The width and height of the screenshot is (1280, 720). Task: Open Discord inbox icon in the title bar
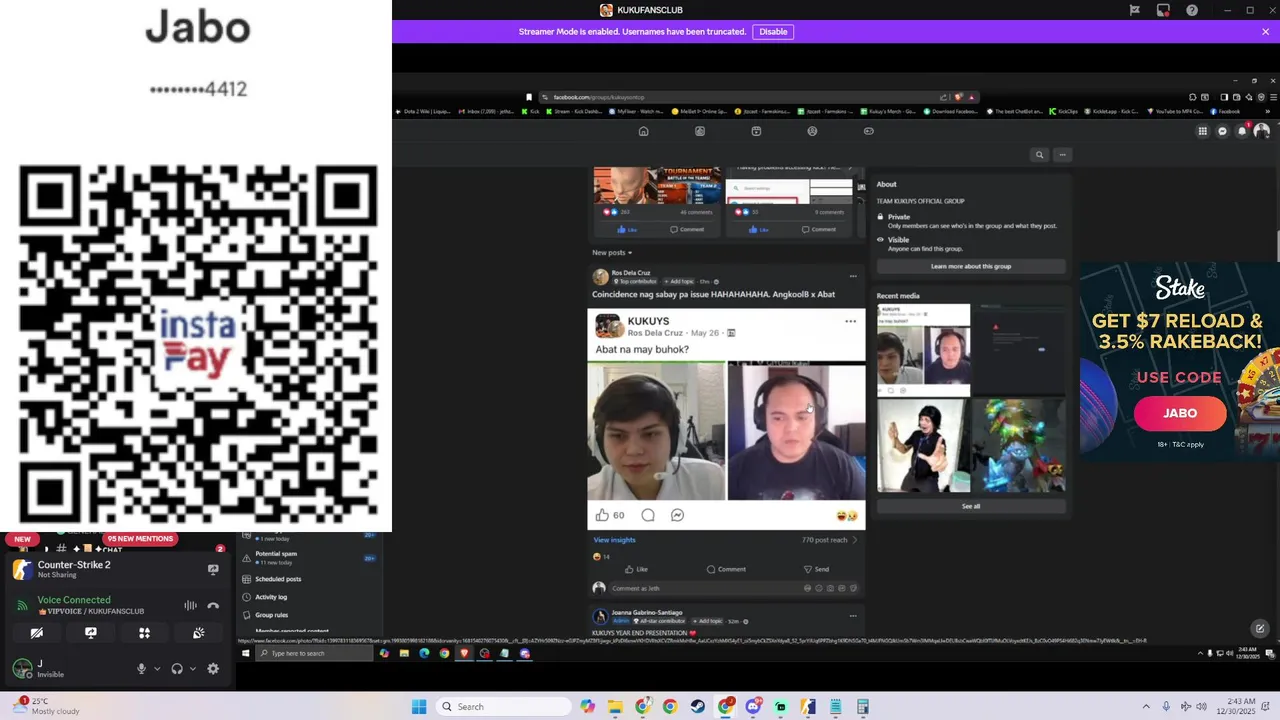click(1163, 10)
